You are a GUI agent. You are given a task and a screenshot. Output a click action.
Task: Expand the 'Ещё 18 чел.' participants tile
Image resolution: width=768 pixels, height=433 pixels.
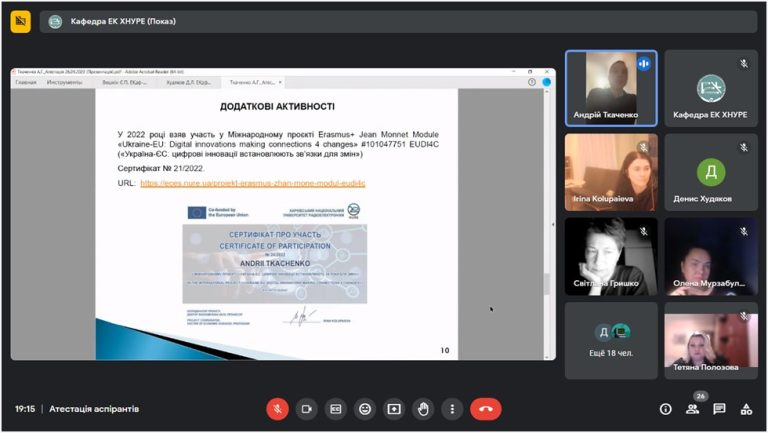(x=611, y=340)
